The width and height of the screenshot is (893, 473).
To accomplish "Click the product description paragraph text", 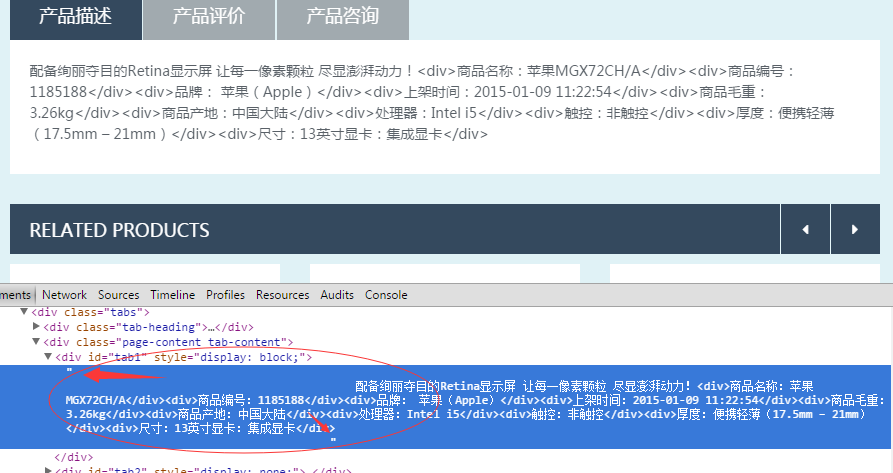I will point(432,102).
